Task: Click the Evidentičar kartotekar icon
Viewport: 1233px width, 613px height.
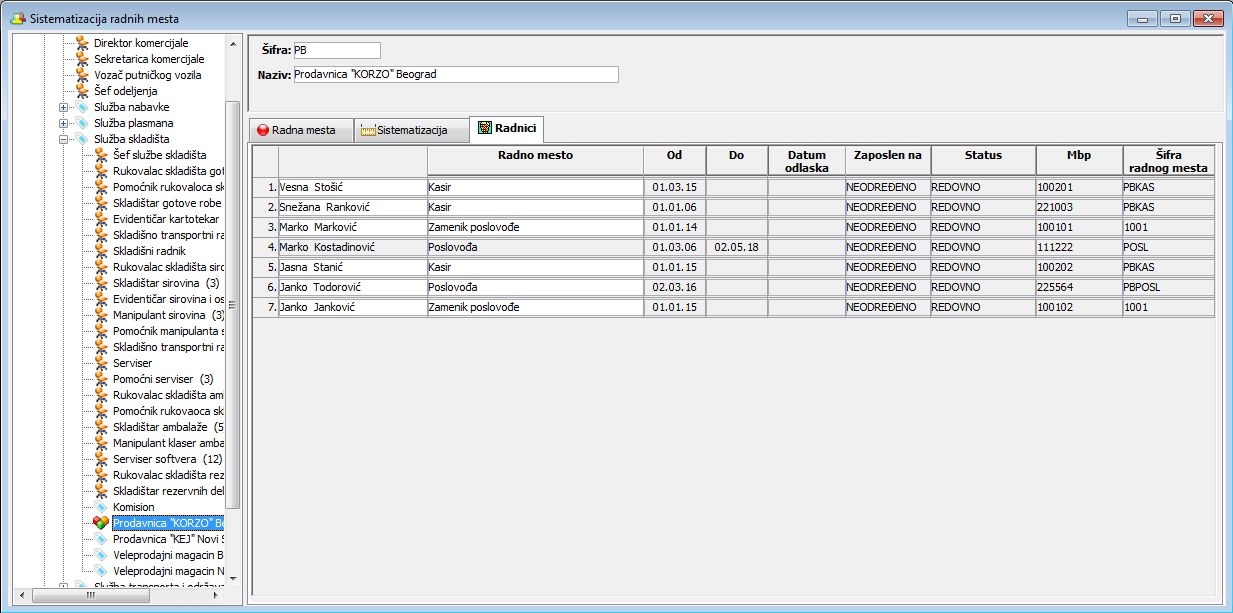Action: pyautogui.click(x=101, y=219)
